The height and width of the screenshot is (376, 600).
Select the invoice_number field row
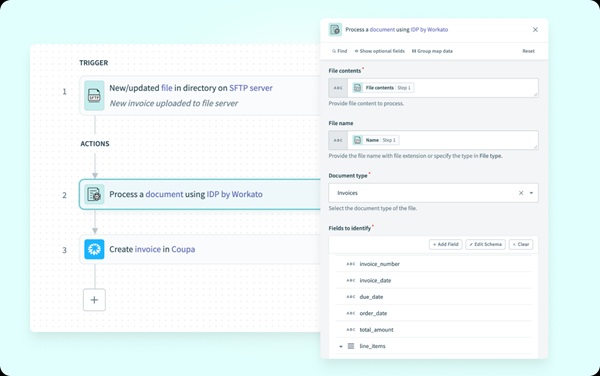[x=434, y=264]
